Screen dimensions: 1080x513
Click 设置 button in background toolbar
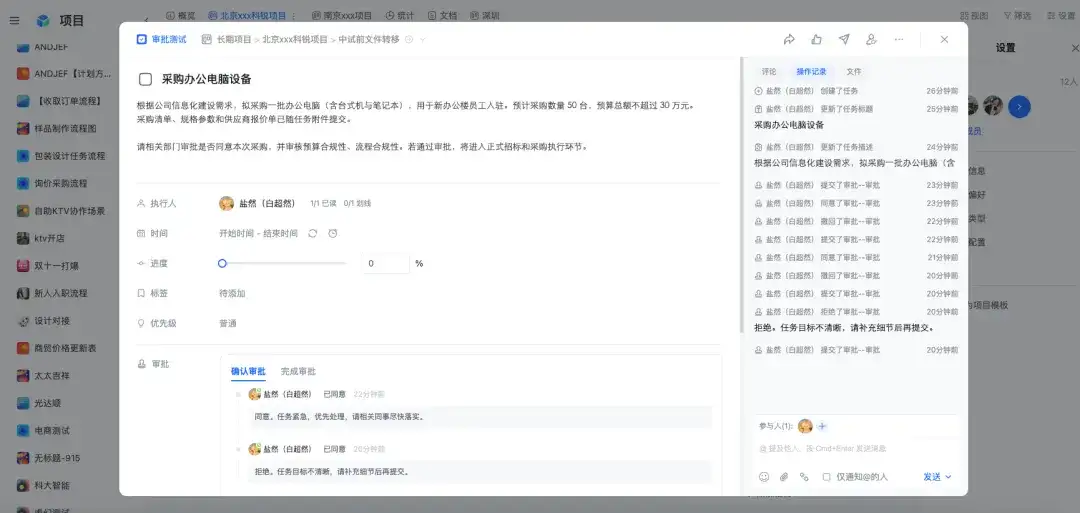point(1061,15)
